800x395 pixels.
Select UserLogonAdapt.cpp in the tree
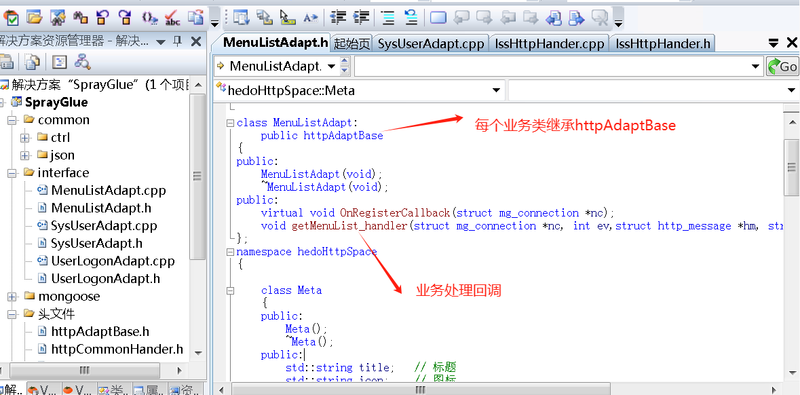113,261
